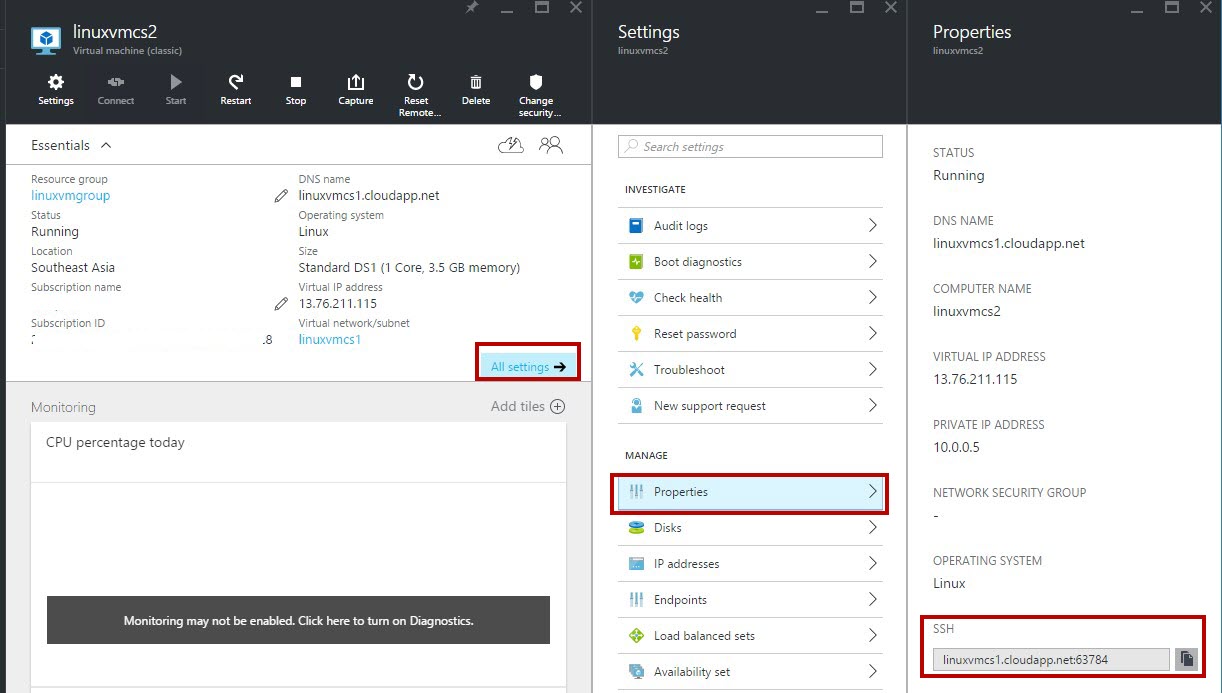Collapse the Essentials section
The height and width of the screenshot is (693, 1222).
(106, 145)
